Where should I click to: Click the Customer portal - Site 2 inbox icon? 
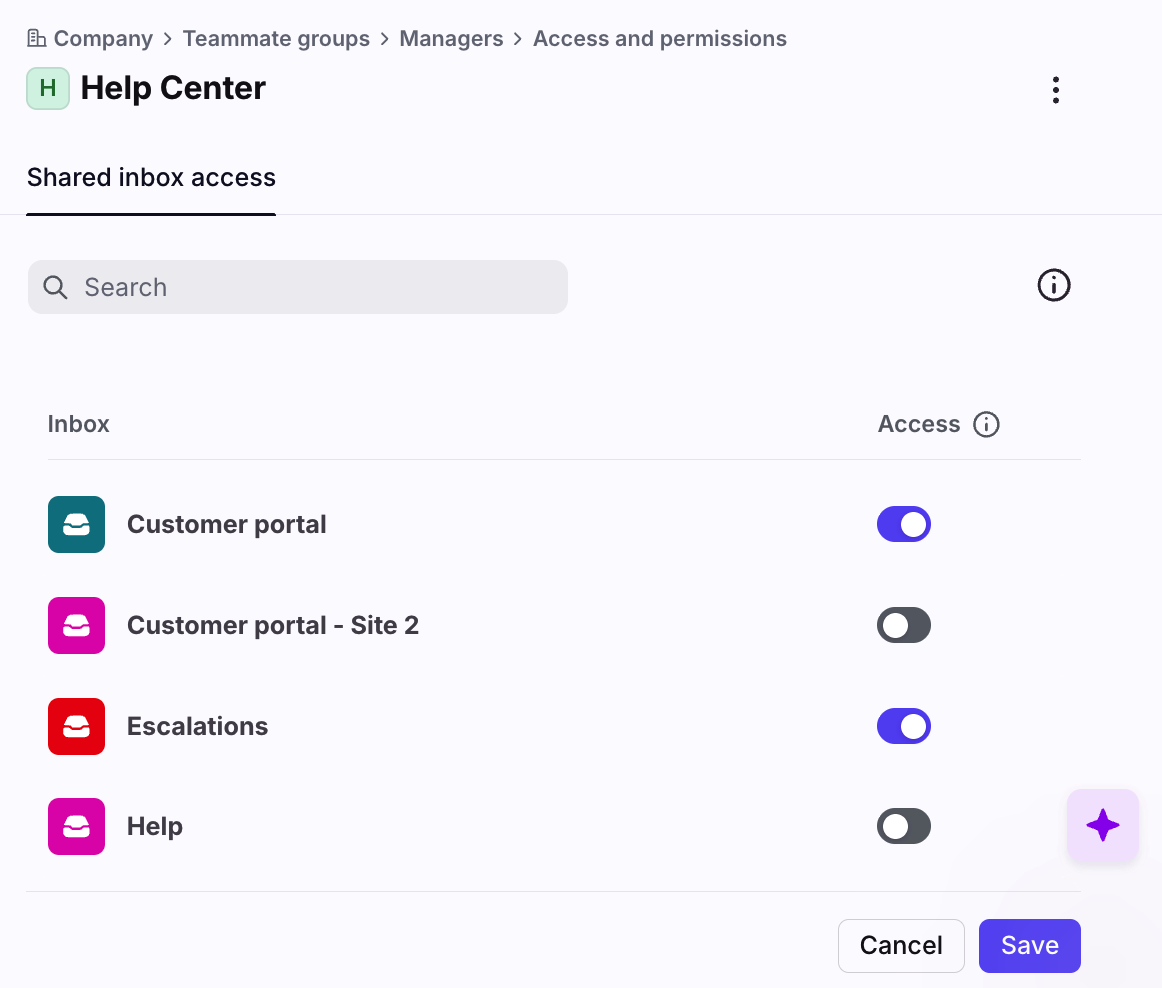(76, 625)
